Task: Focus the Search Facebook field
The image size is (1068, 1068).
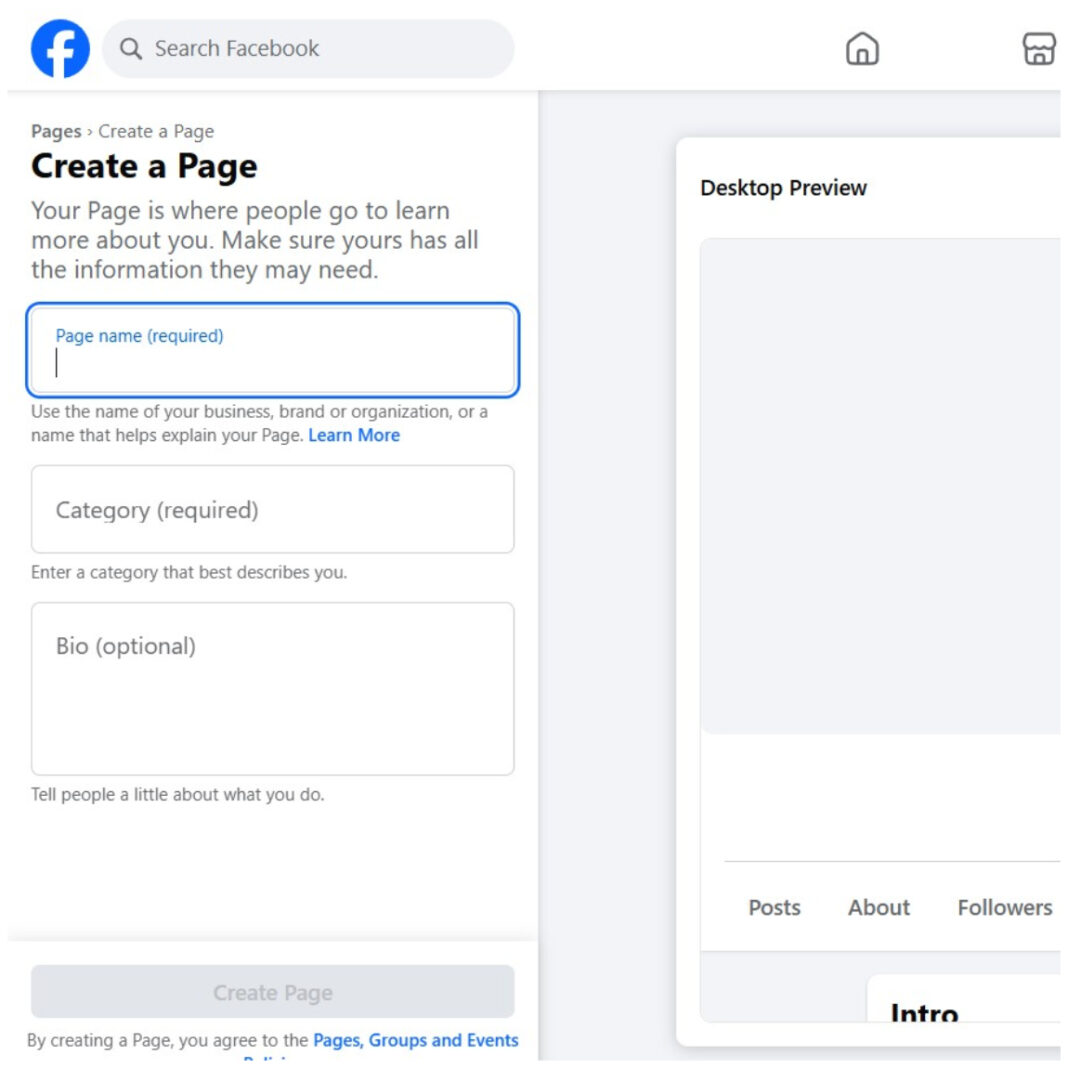Action: 320,49
